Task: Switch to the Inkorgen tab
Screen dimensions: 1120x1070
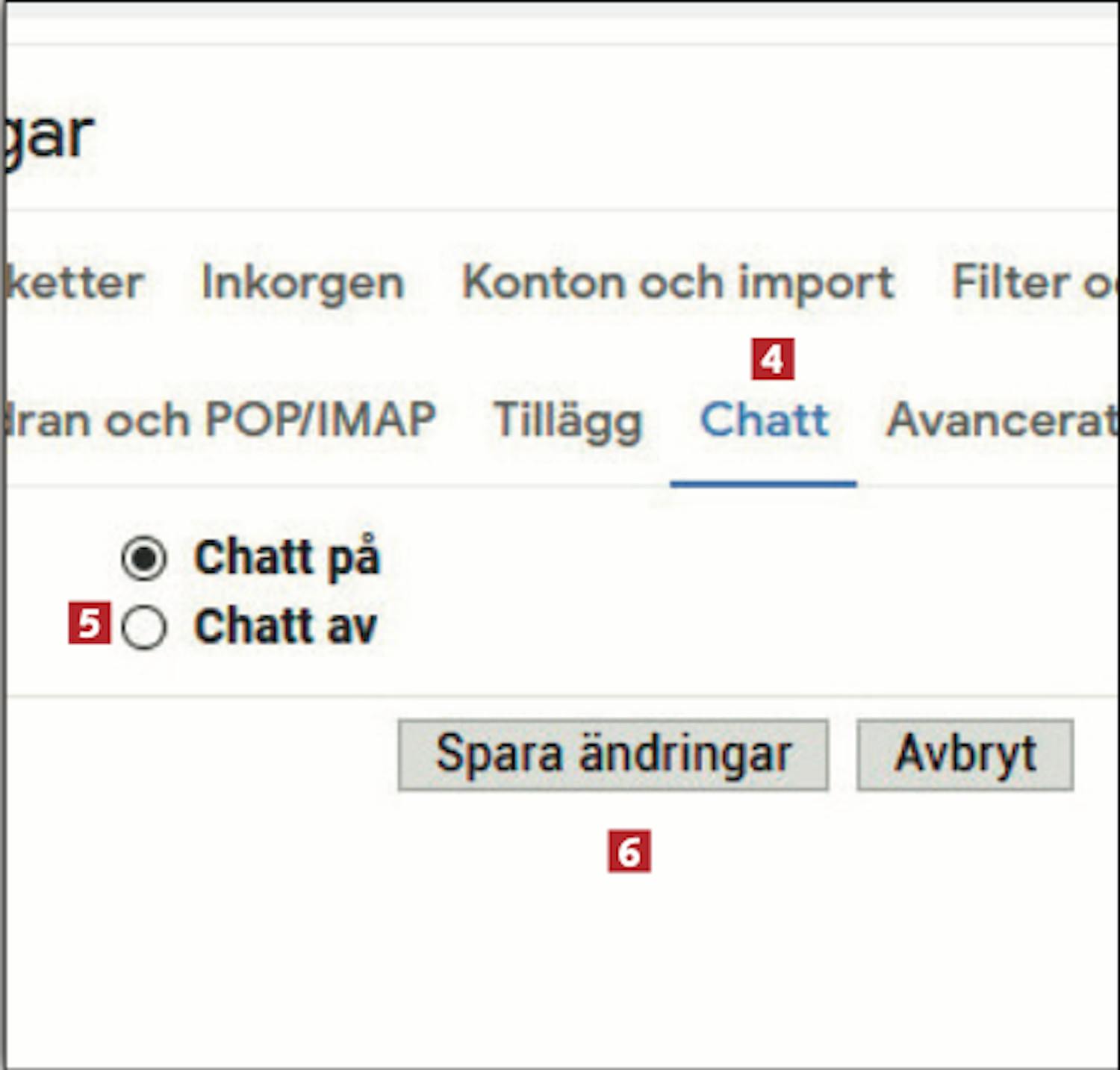Action: (302, 283)
